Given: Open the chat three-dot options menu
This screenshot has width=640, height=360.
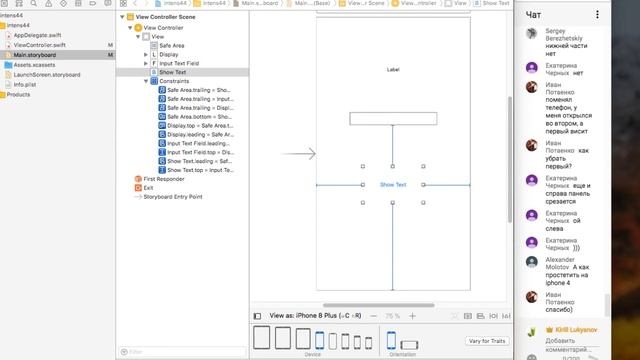Looking at the screenshot, I should [597, 15].
